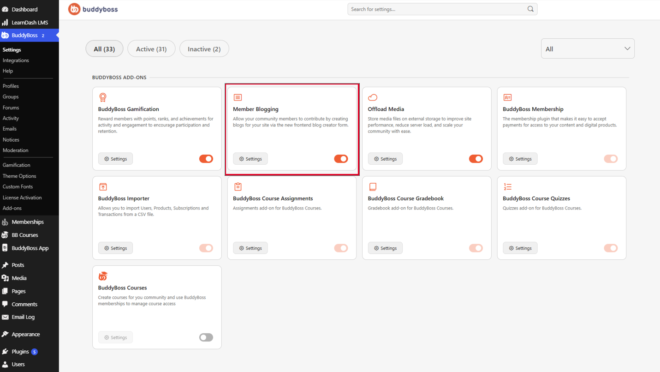Viewport: 660px width, 372px height.
Task: Click the BuddyBoss App sidebar icon
Action: [5, 248]
